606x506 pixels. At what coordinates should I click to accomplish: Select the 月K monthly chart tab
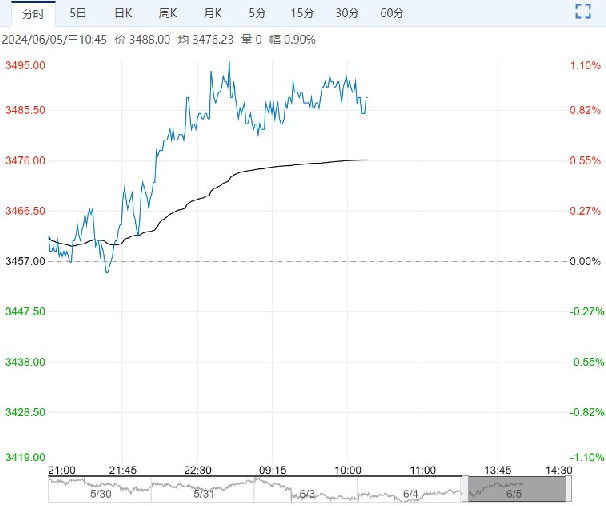[212, 13]
